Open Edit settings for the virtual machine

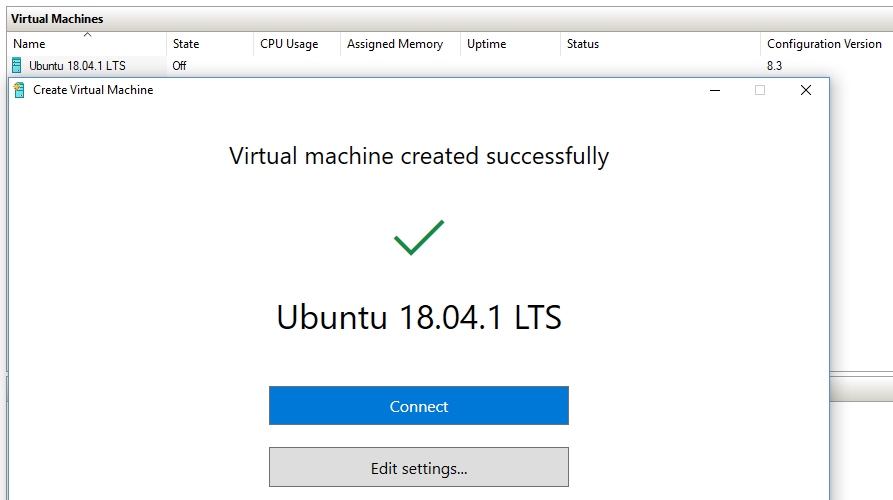coord(418,468)
